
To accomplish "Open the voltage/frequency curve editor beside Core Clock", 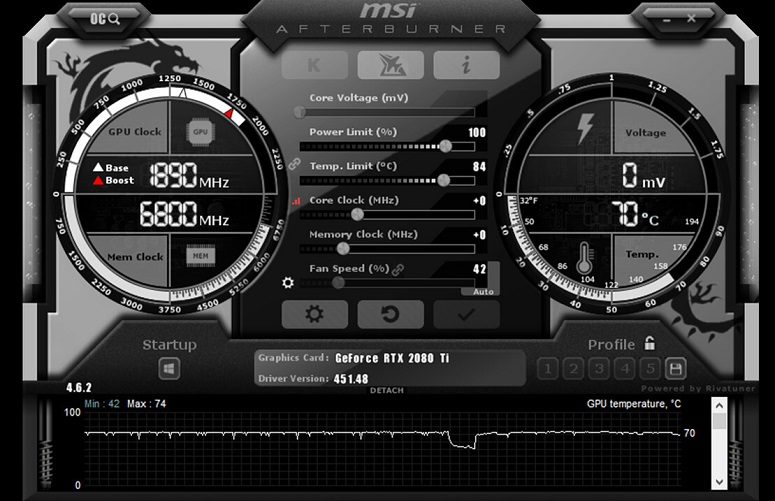I will coord(295,201).
